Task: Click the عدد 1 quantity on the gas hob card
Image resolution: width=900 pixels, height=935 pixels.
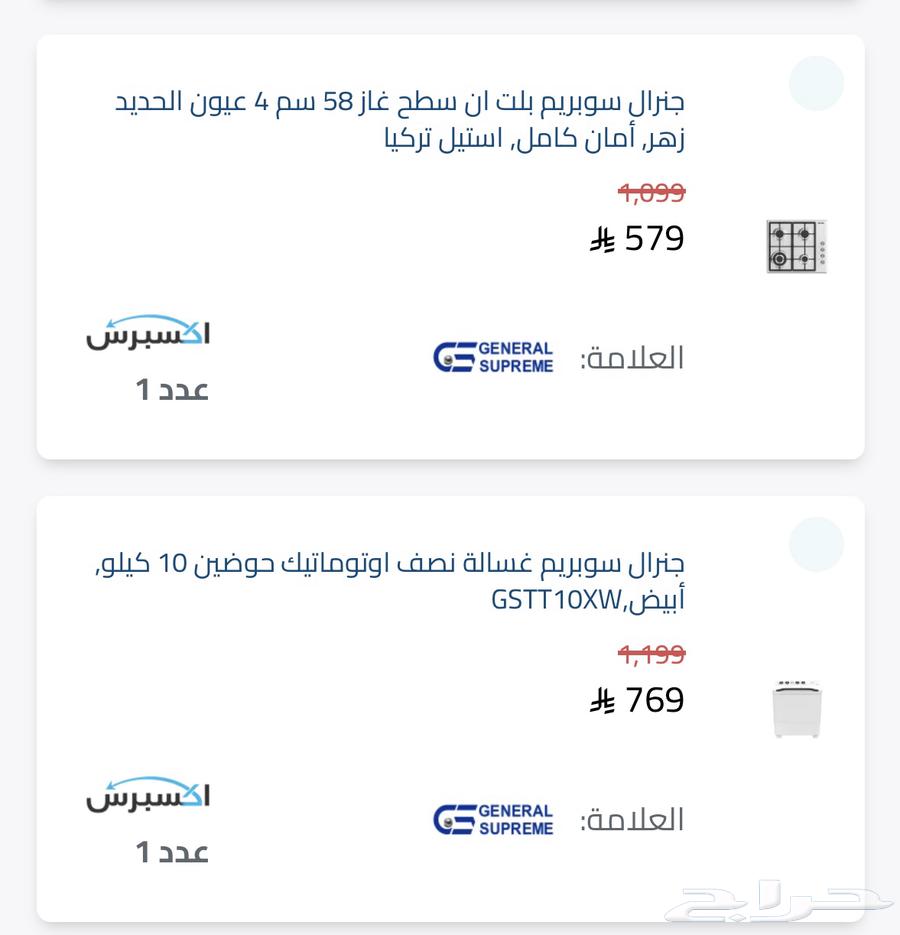Action: (x=172, y=390)
